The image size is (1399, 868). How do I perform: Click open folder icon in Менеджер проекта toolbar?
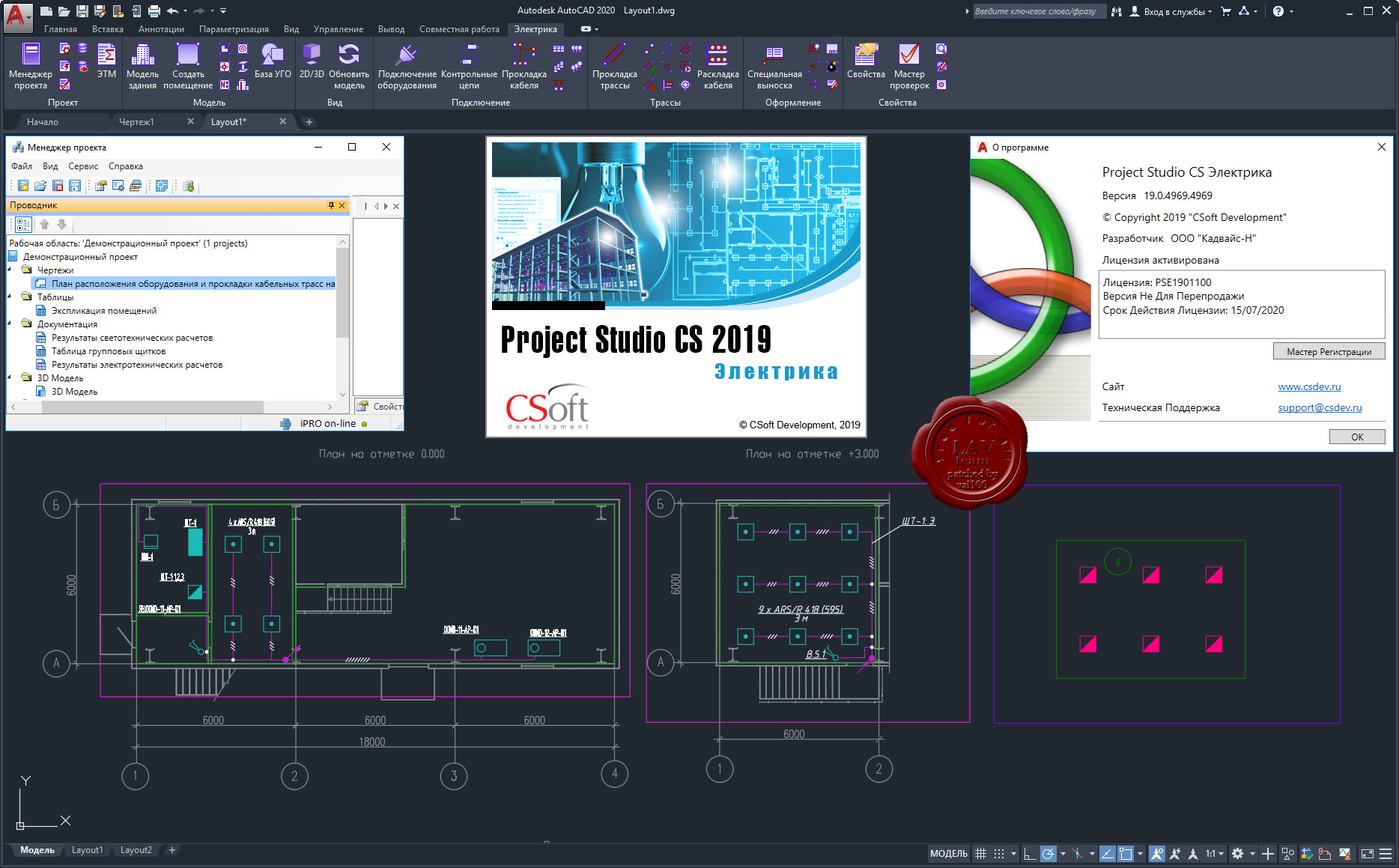coord(40,186)
